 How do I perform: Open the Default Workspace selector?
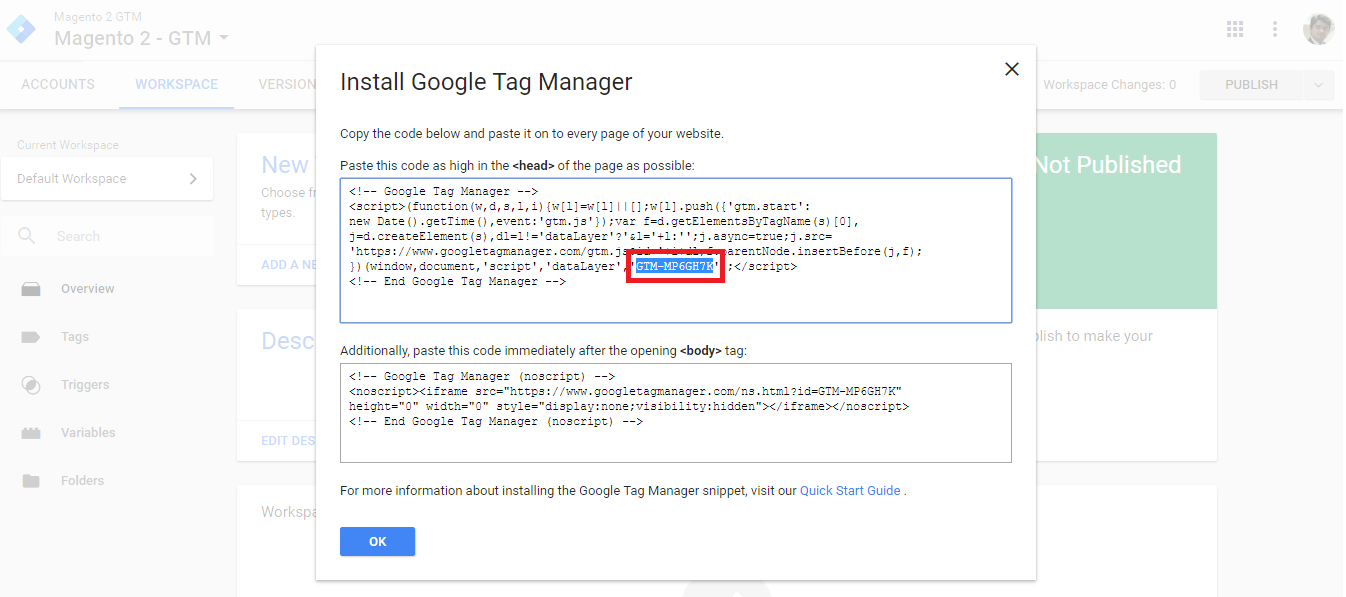(107, 179)
